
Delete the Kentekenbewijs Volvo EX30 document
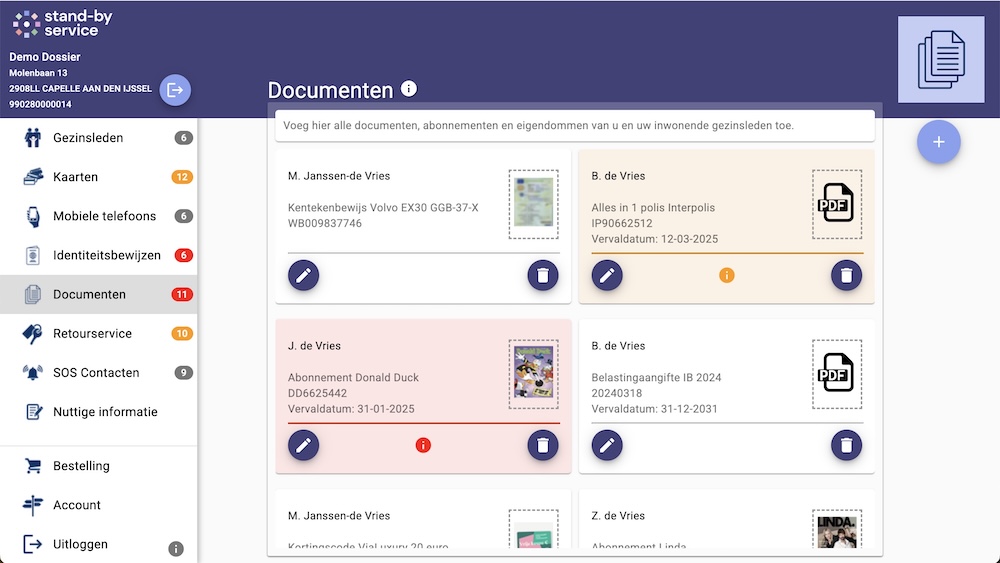[x=543, y=275]
